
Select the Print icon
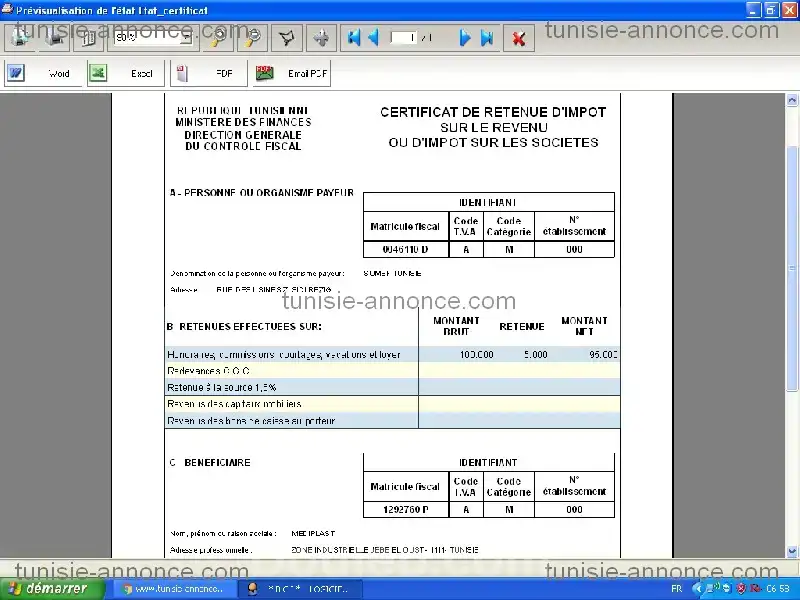22,37
